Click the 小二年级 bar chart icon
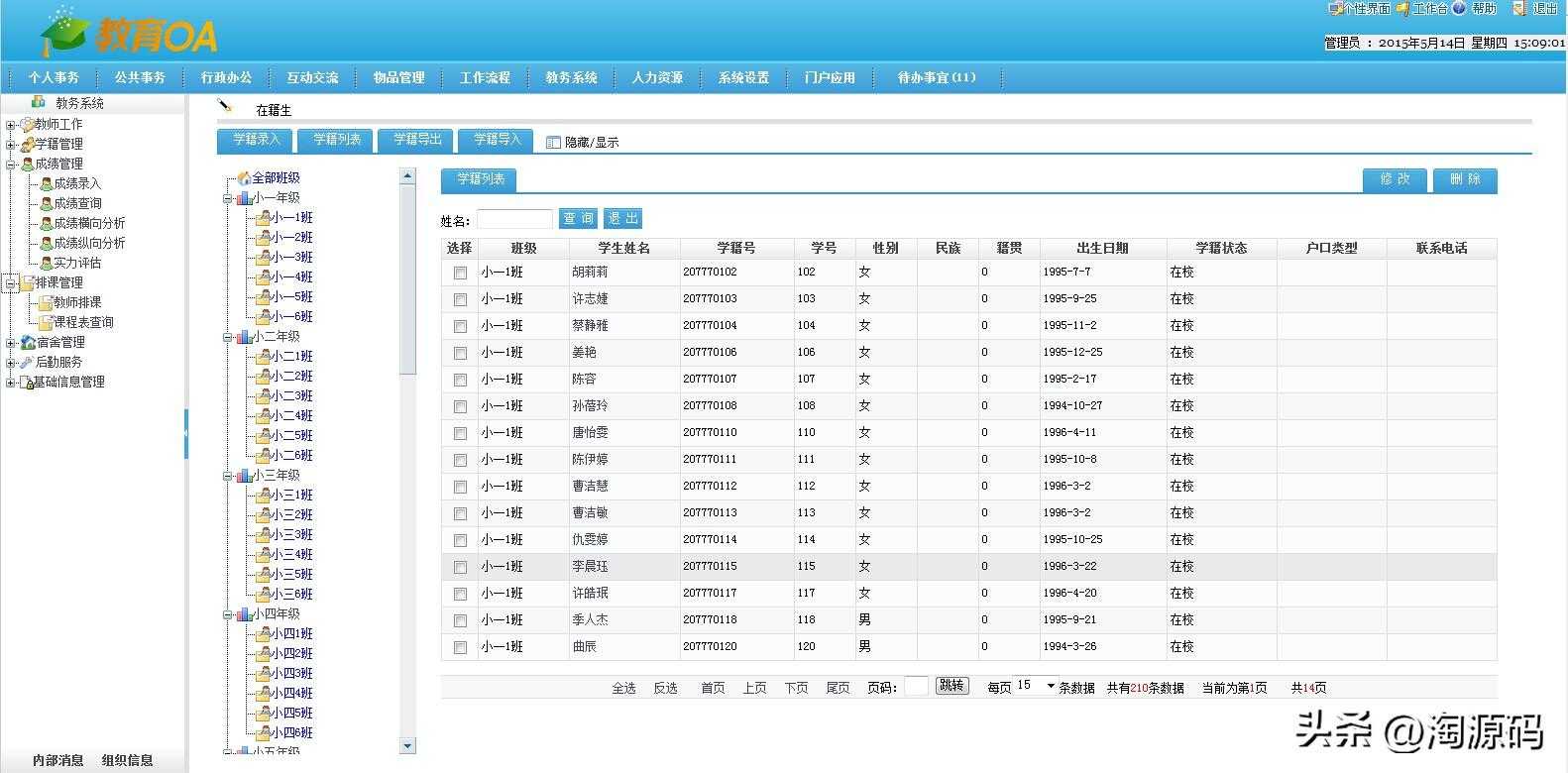This screenshot has width=1568, height=773. [x=244, y=336]
